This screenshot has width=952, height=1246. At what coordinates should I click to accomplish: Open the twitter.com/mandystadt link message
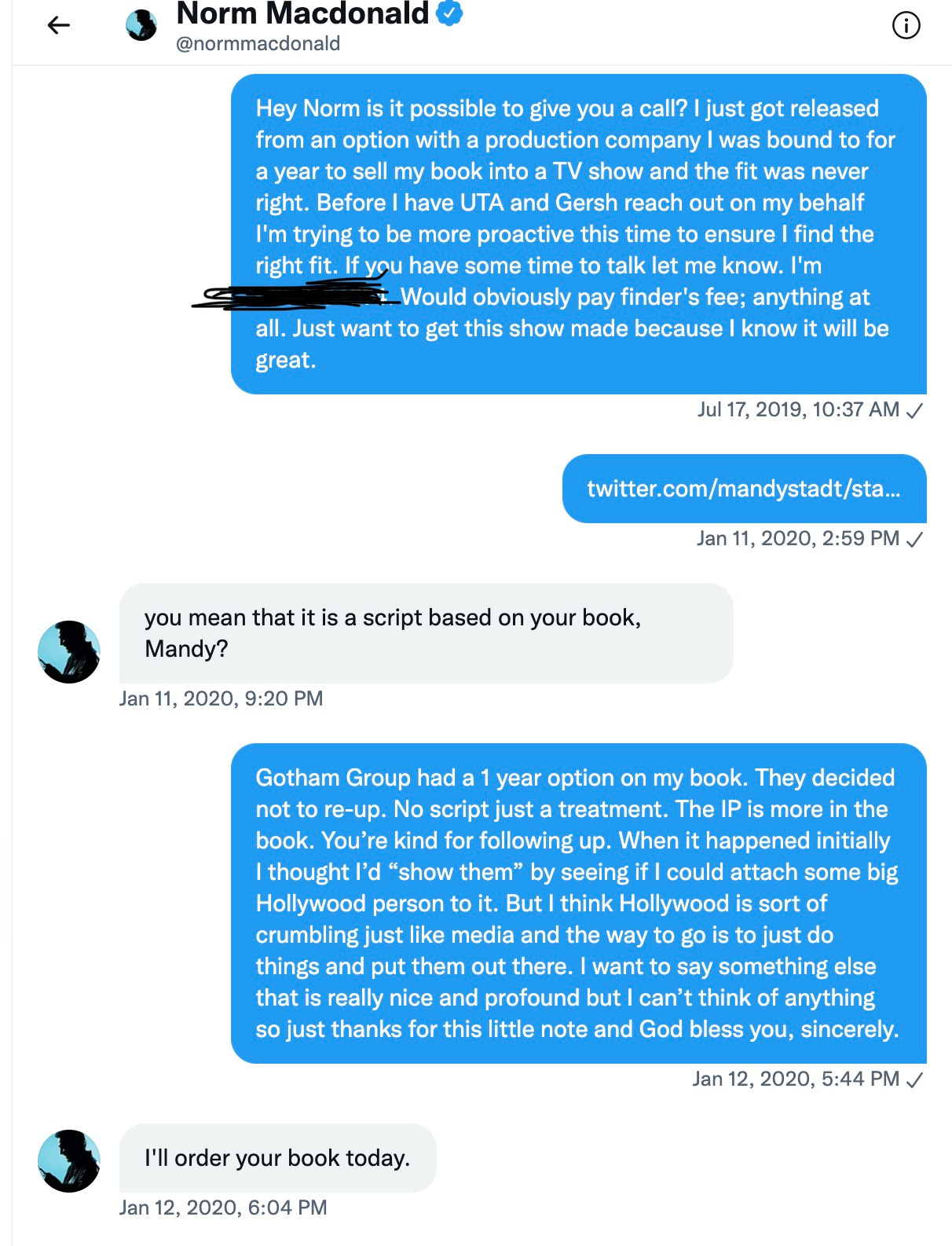pos(744,489)
